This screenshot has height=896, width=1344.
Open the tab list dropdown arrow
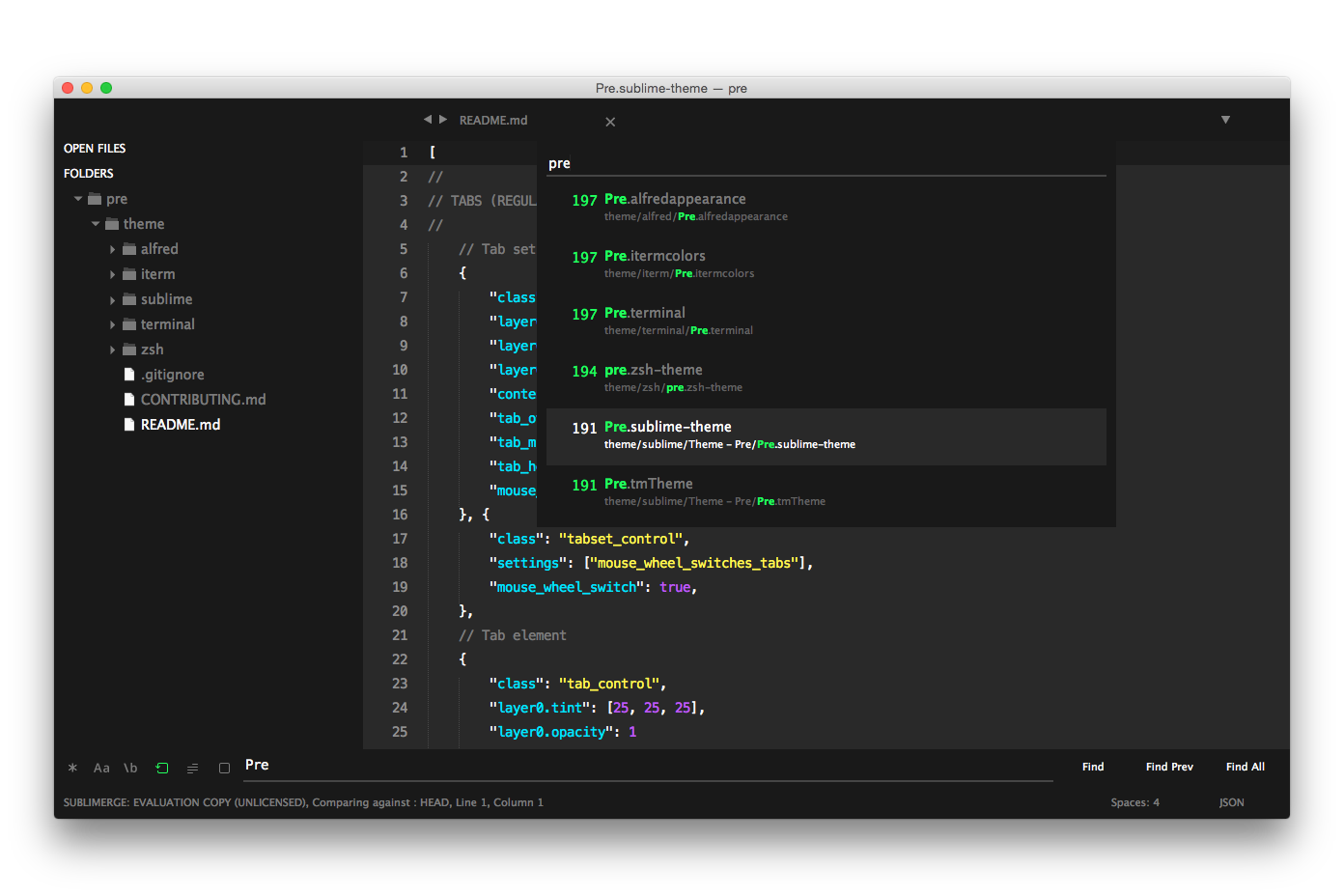tap(1225, 120)
